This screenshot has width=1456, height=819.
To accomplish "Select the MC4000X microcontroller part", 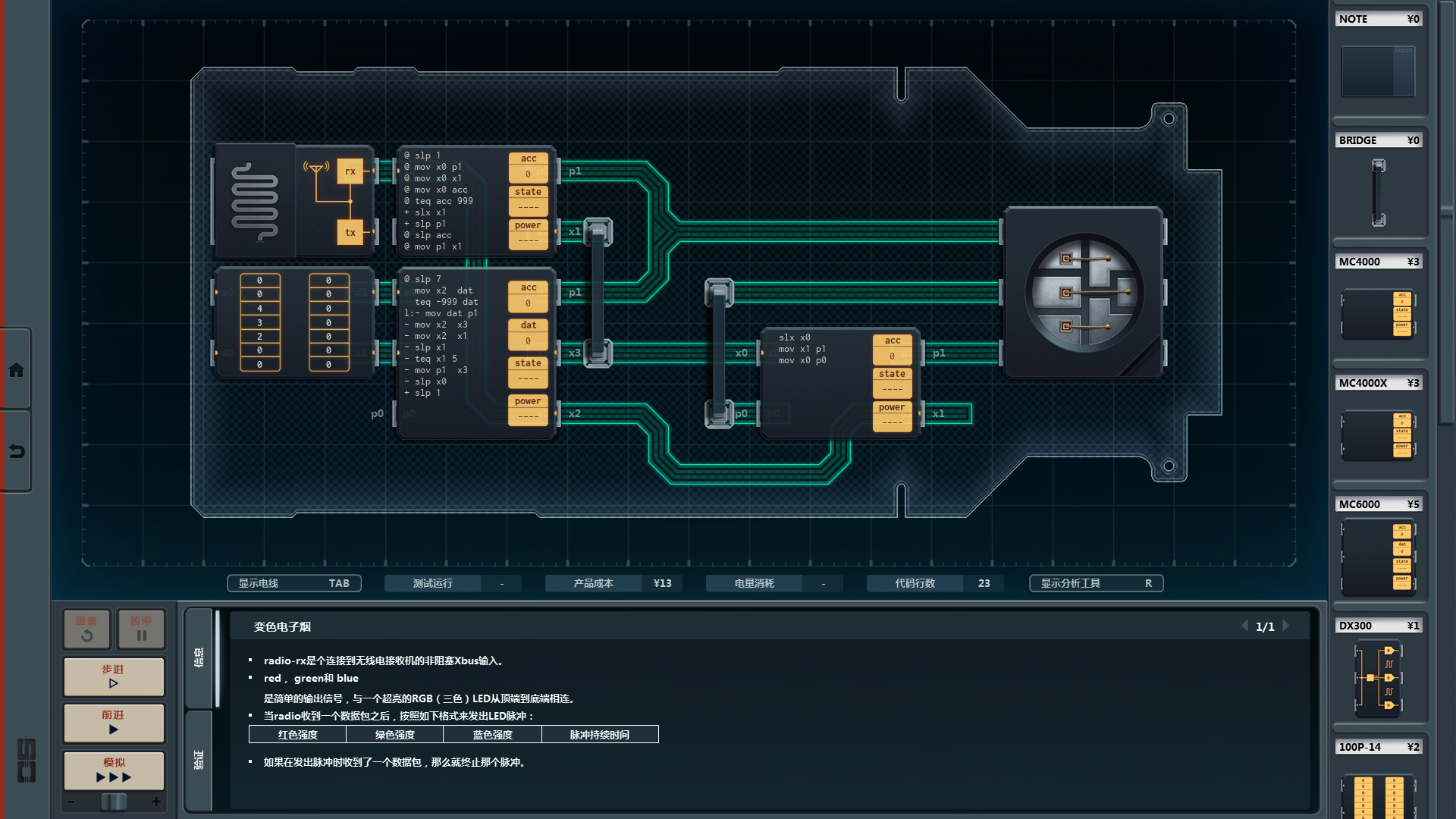I will pyautogui.click(x=1378, y=435).
